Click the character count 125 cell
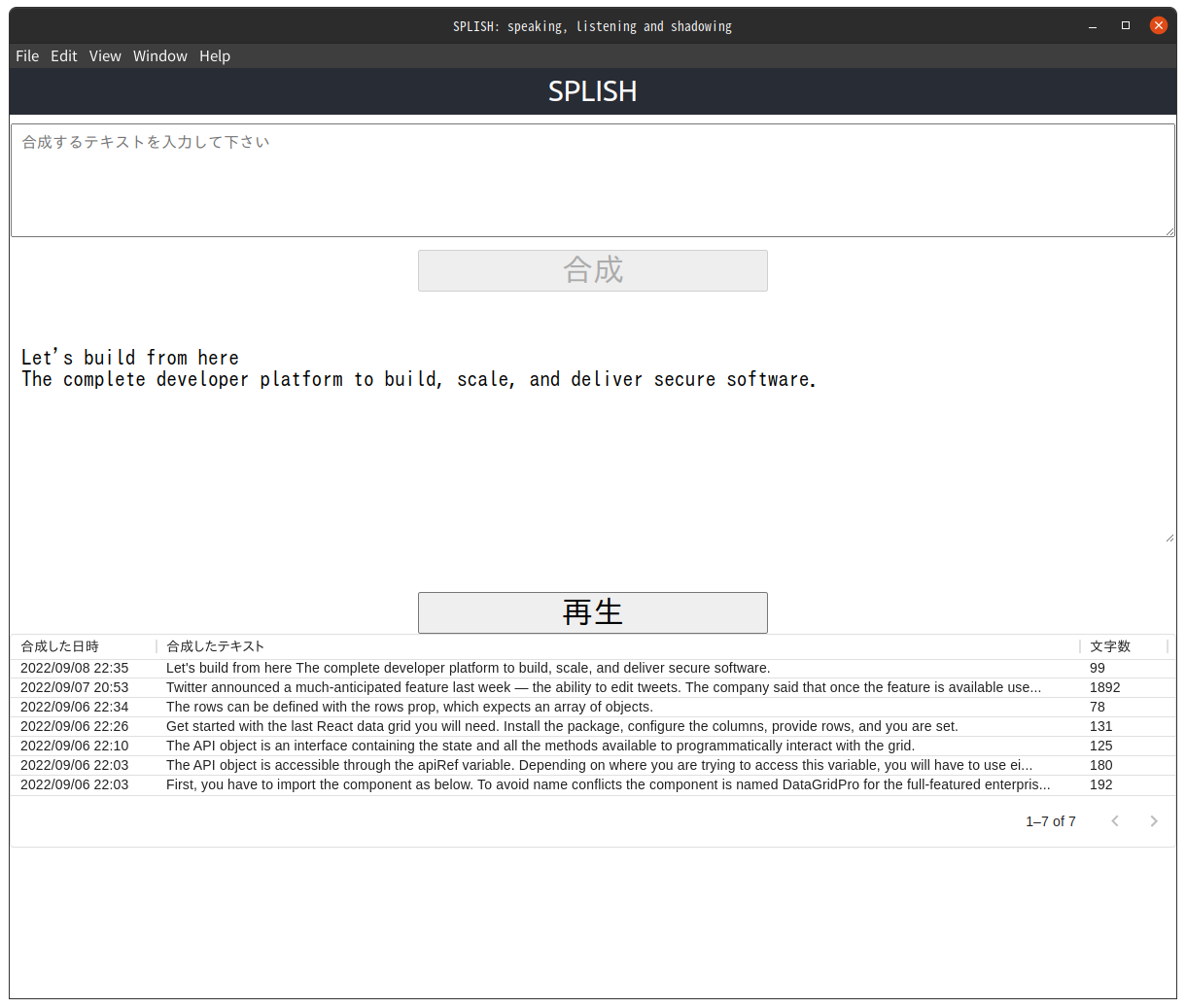Image resolution: width=1186 pixels, height=1008 pixels. tap(1101, 746)
